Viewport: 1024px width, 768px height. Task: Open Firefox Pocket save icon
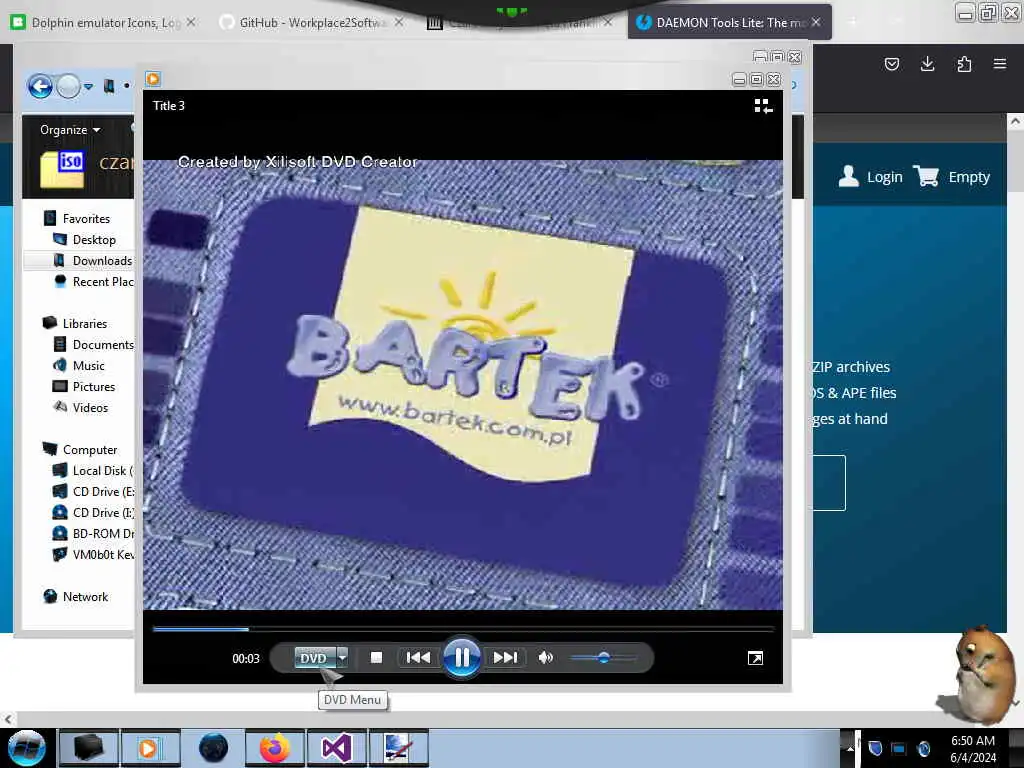pos(891,64)
